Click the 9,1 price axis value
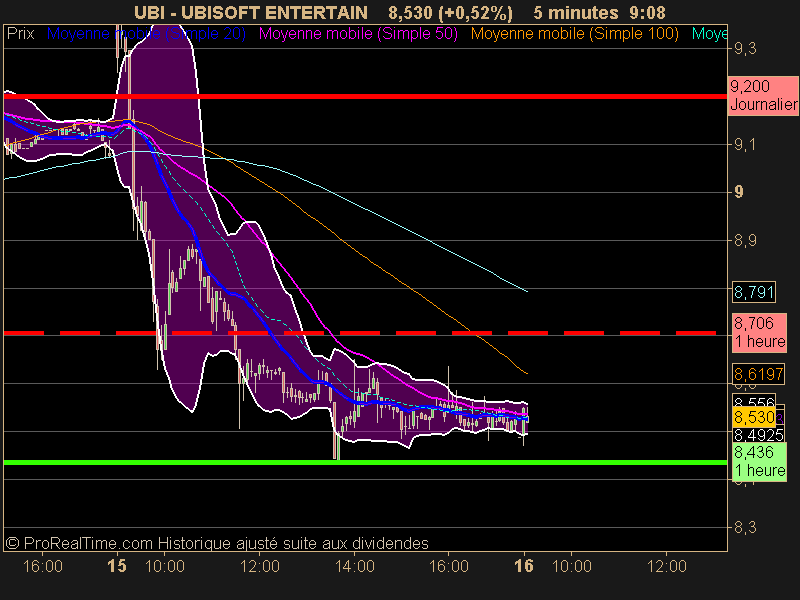The width and height of the screenshot is (800, 600). 745,145
